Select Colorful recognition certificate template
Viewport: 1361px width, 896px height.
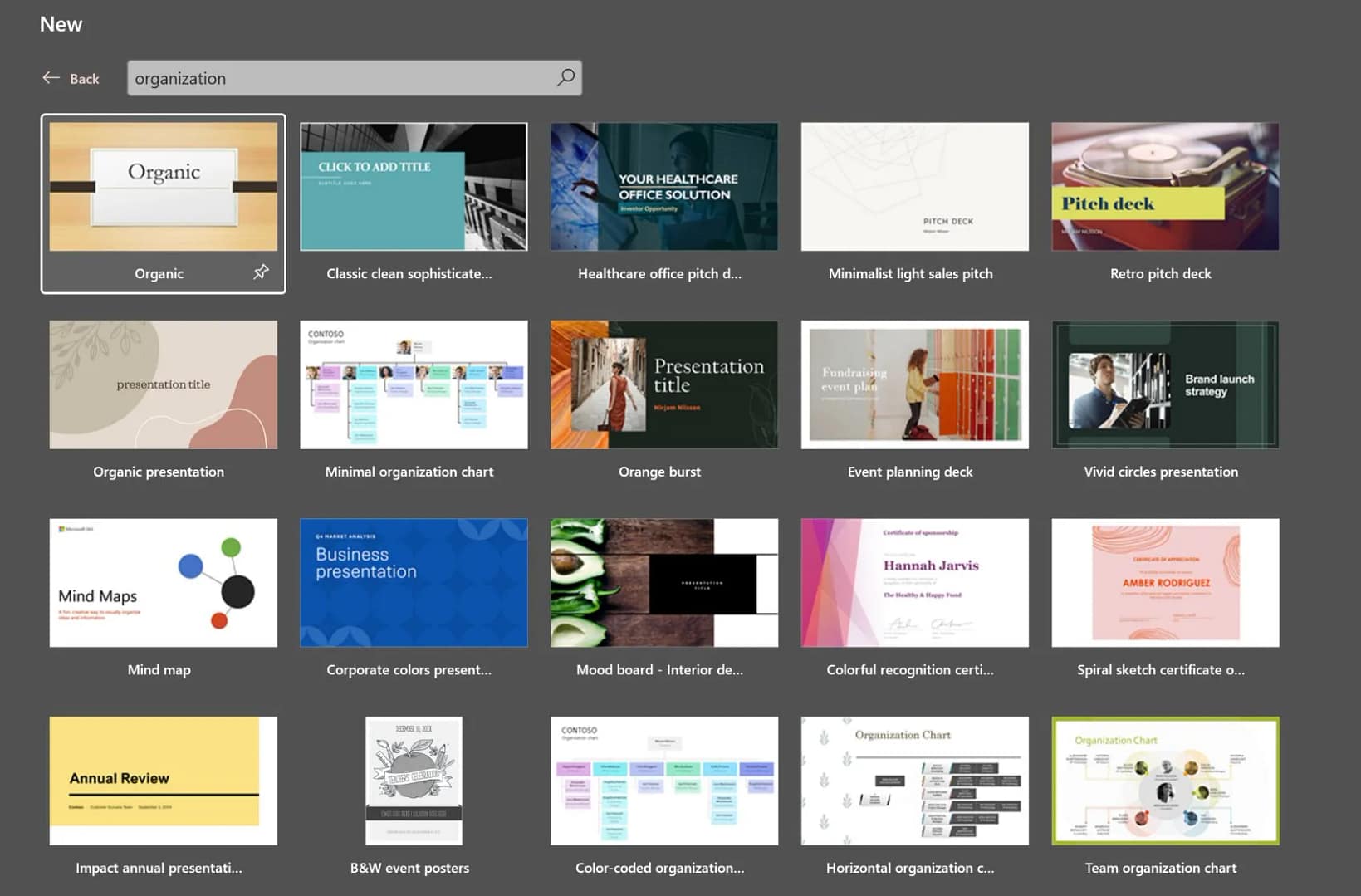[914, 583]
